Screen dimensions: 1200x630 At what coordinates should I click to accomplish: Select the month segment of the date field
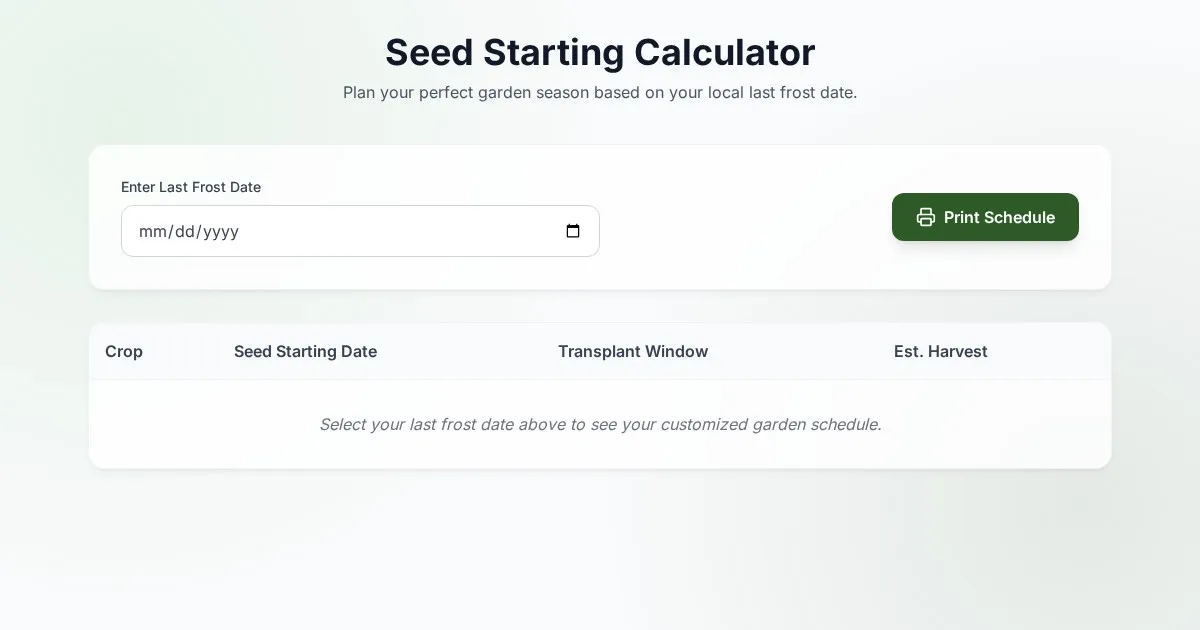[x=152, y=232]
